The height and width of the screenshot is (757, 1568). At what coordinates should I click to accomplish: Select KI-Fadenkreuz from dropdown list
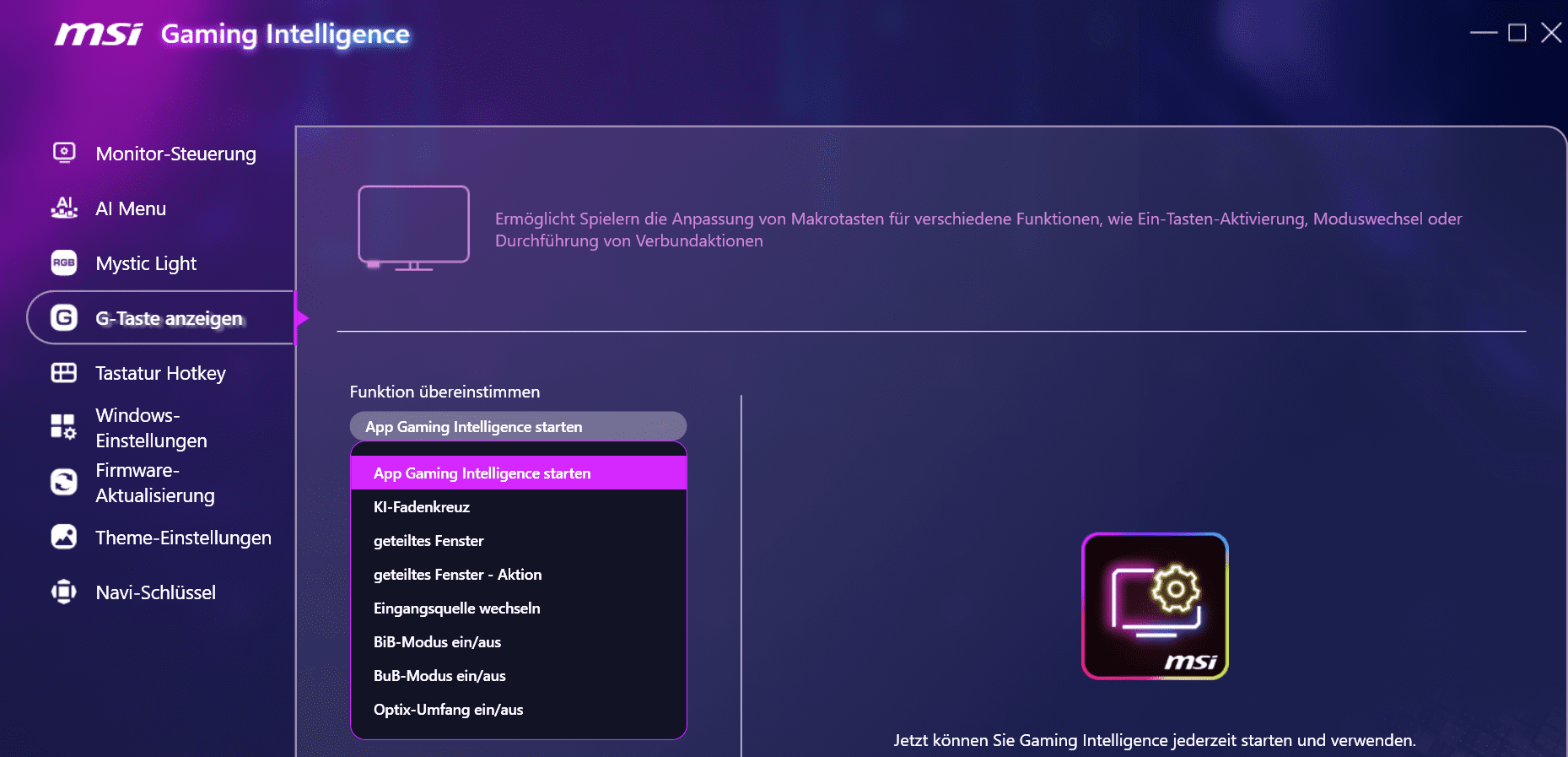[519, 506]
